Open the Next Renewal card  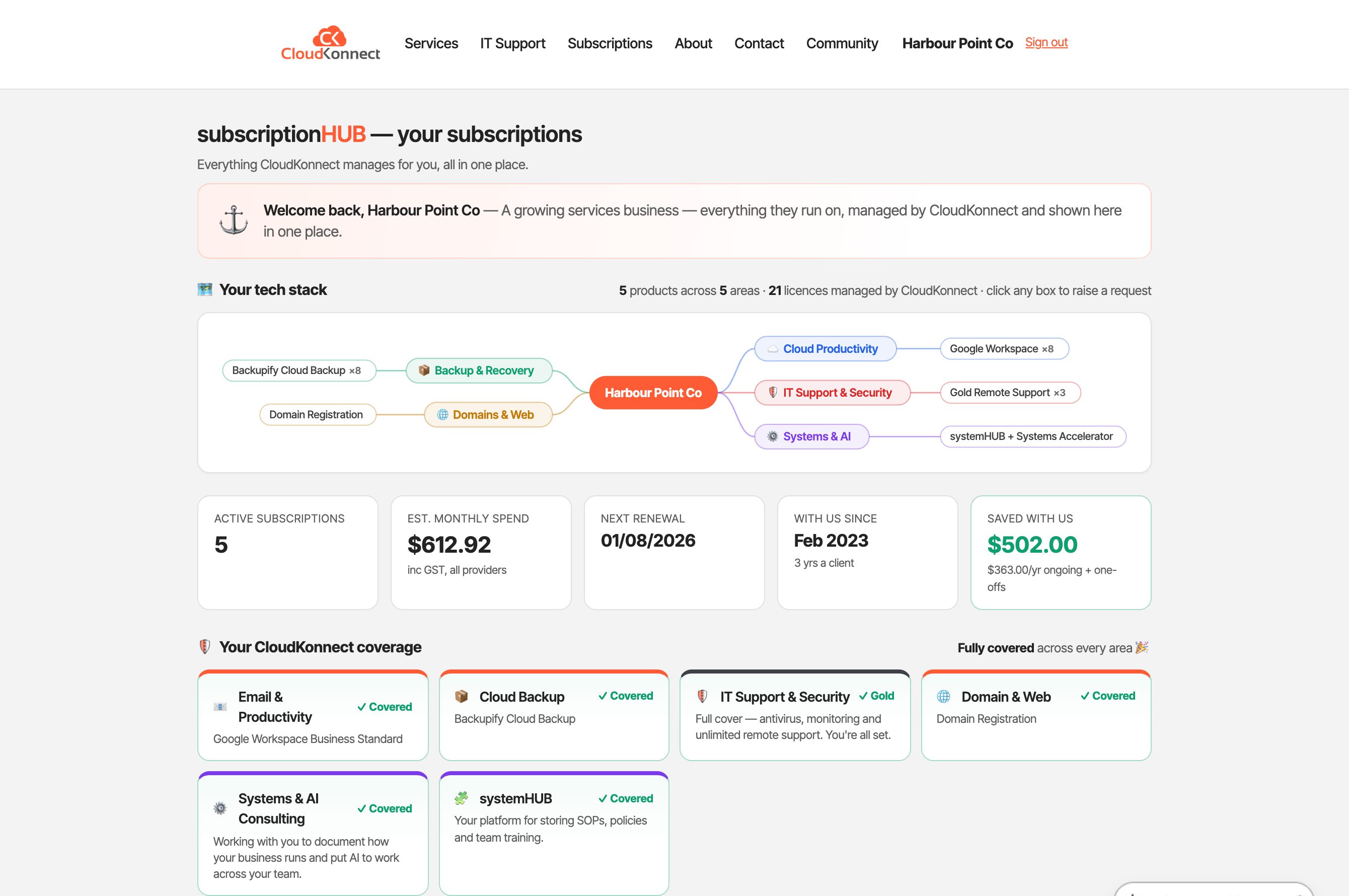[x=674, y=553]
